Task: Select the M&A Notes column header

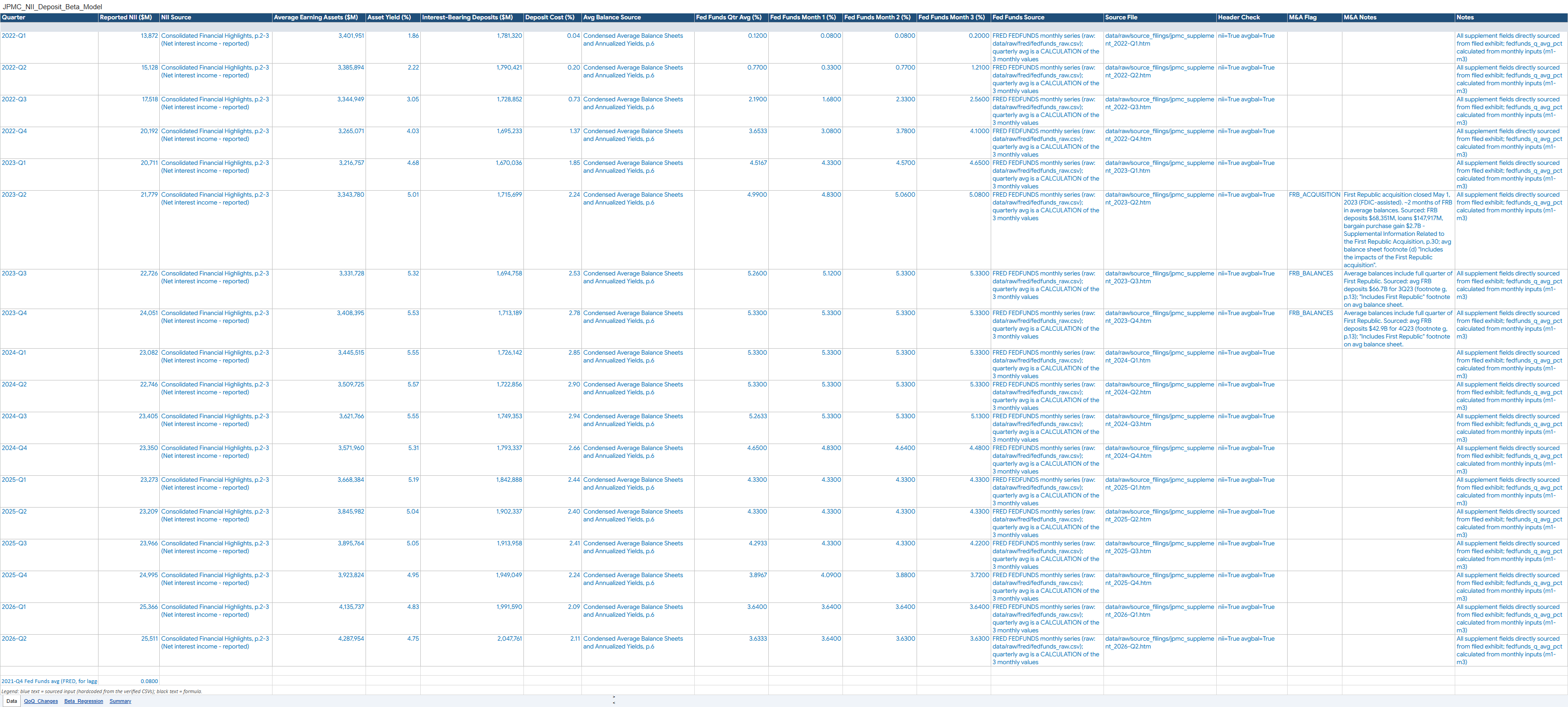Action: coord(1398,18)
